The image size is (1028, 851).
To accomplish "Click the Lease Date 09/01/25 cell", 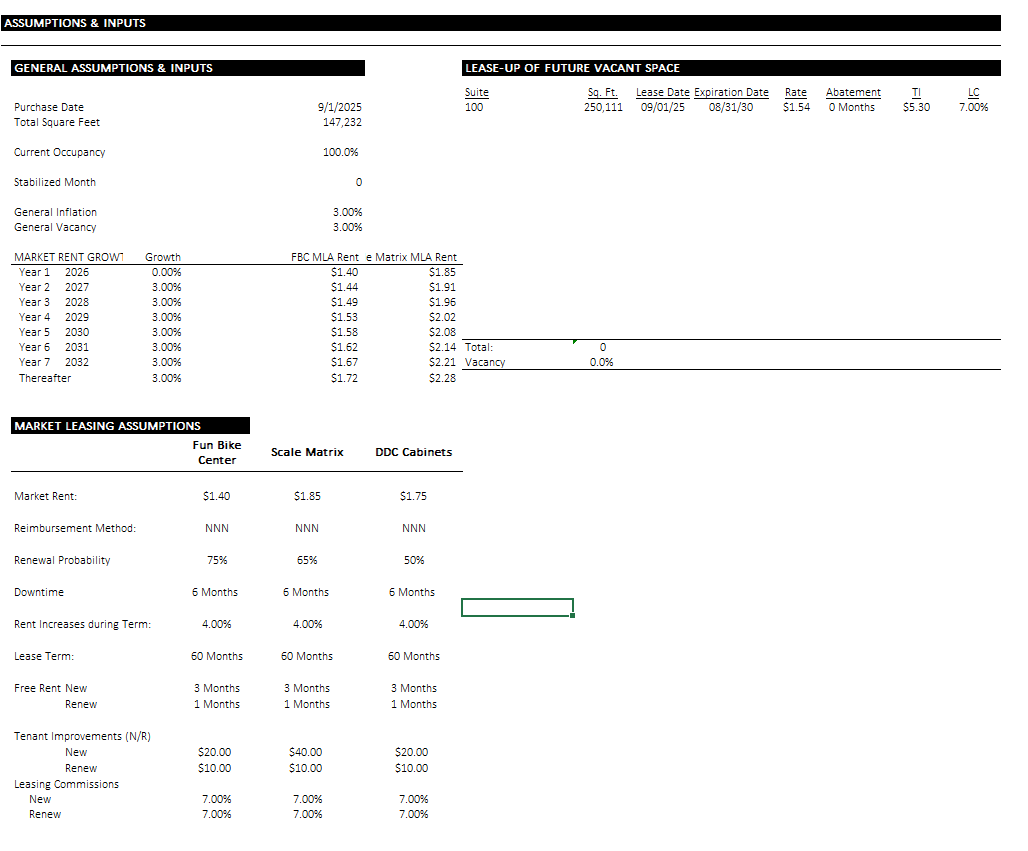I will pyautogui.click(x=662, y=107).
